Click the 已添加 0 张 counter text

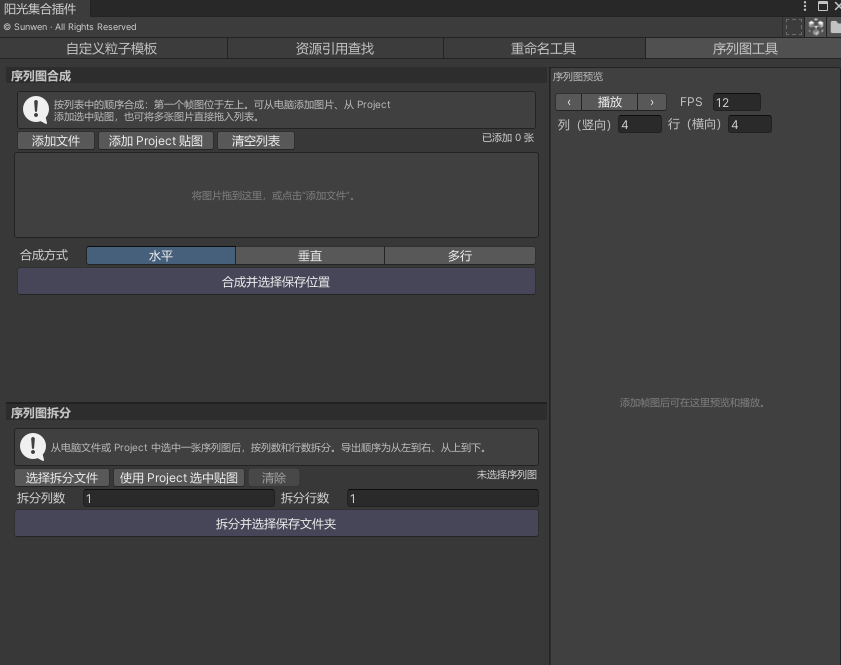508,138
